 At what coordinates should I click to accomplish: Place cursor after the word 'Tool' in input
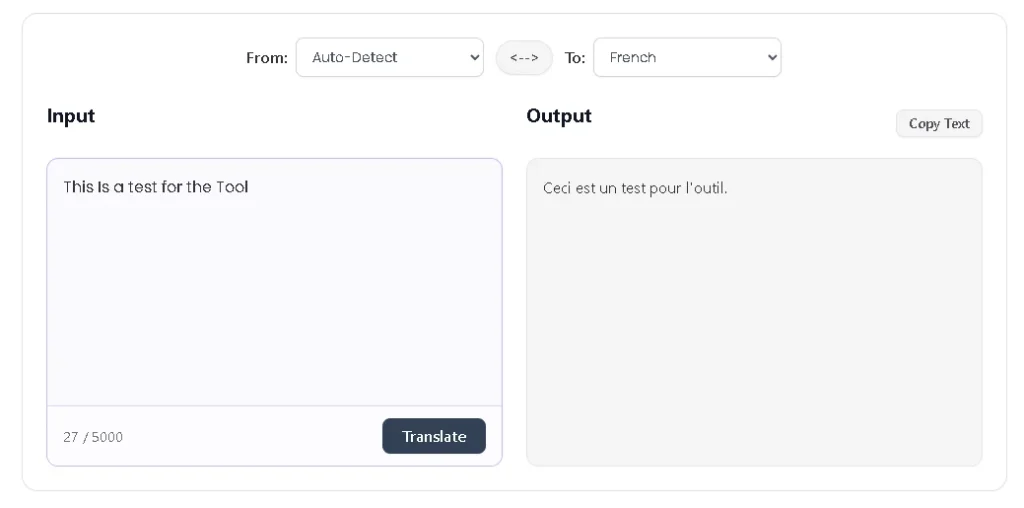click(250, 187)
